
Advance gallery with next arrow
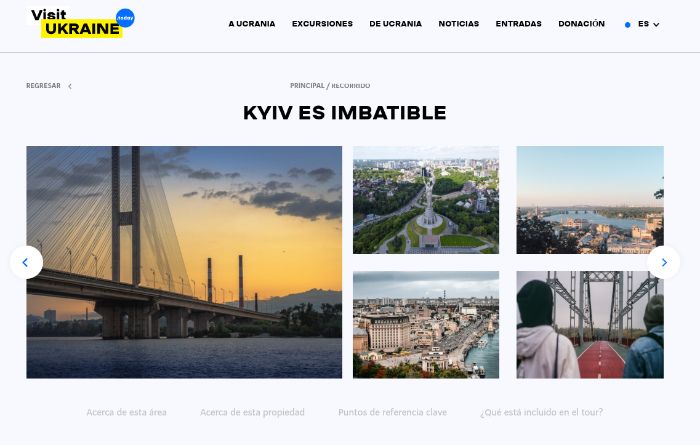(x=664, y=262)
